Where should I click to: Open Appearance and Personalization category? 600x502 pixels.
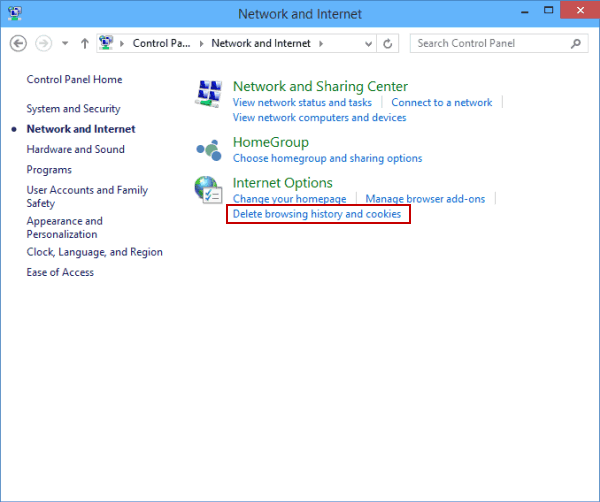point(64,228)
